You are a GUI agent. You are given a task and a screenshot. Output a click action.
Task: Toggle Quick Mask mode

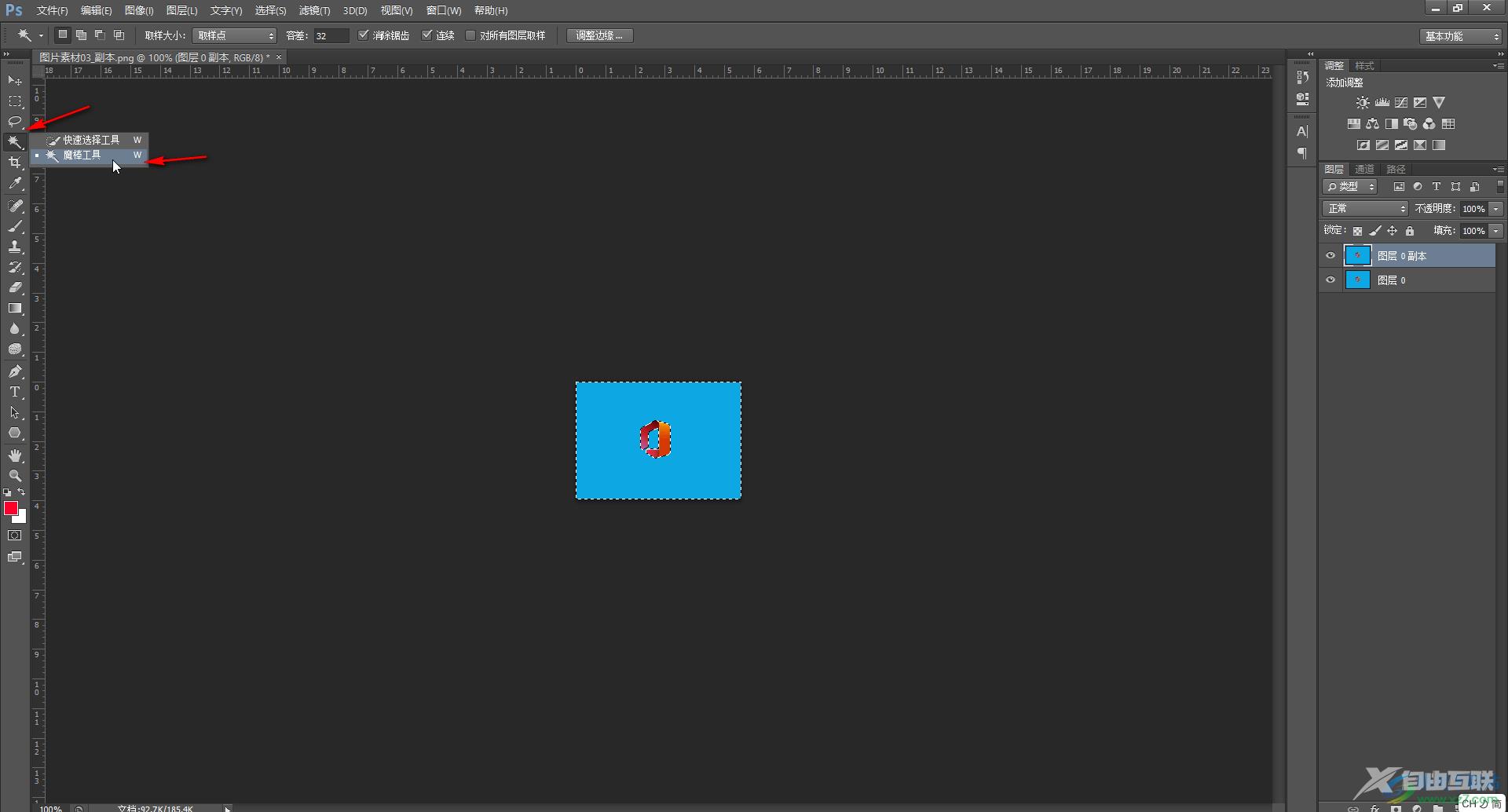click(15, 536)
